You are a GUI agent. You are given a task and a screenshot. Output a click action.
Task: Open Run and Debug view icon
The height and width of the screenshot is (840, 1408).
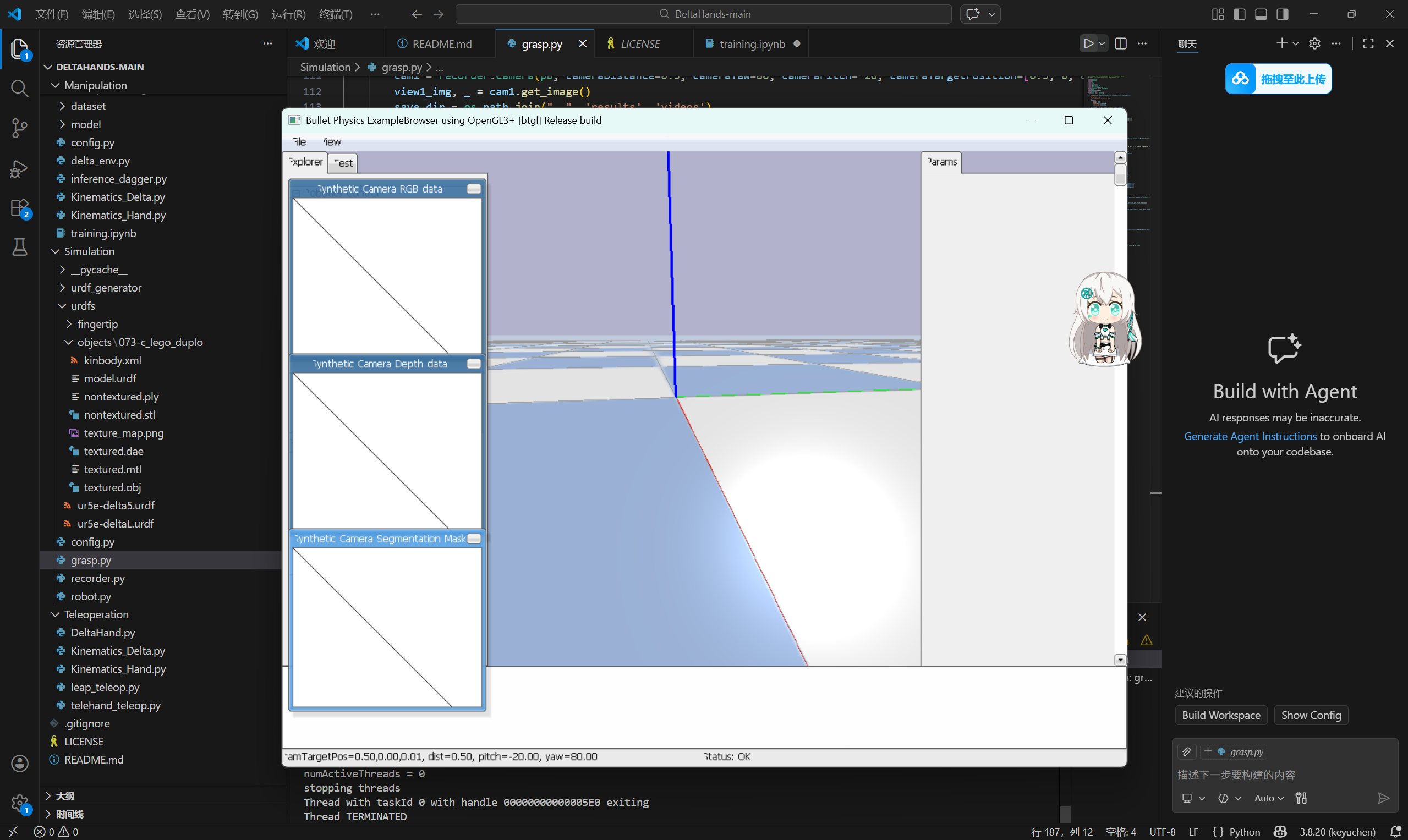pos(19,168)
